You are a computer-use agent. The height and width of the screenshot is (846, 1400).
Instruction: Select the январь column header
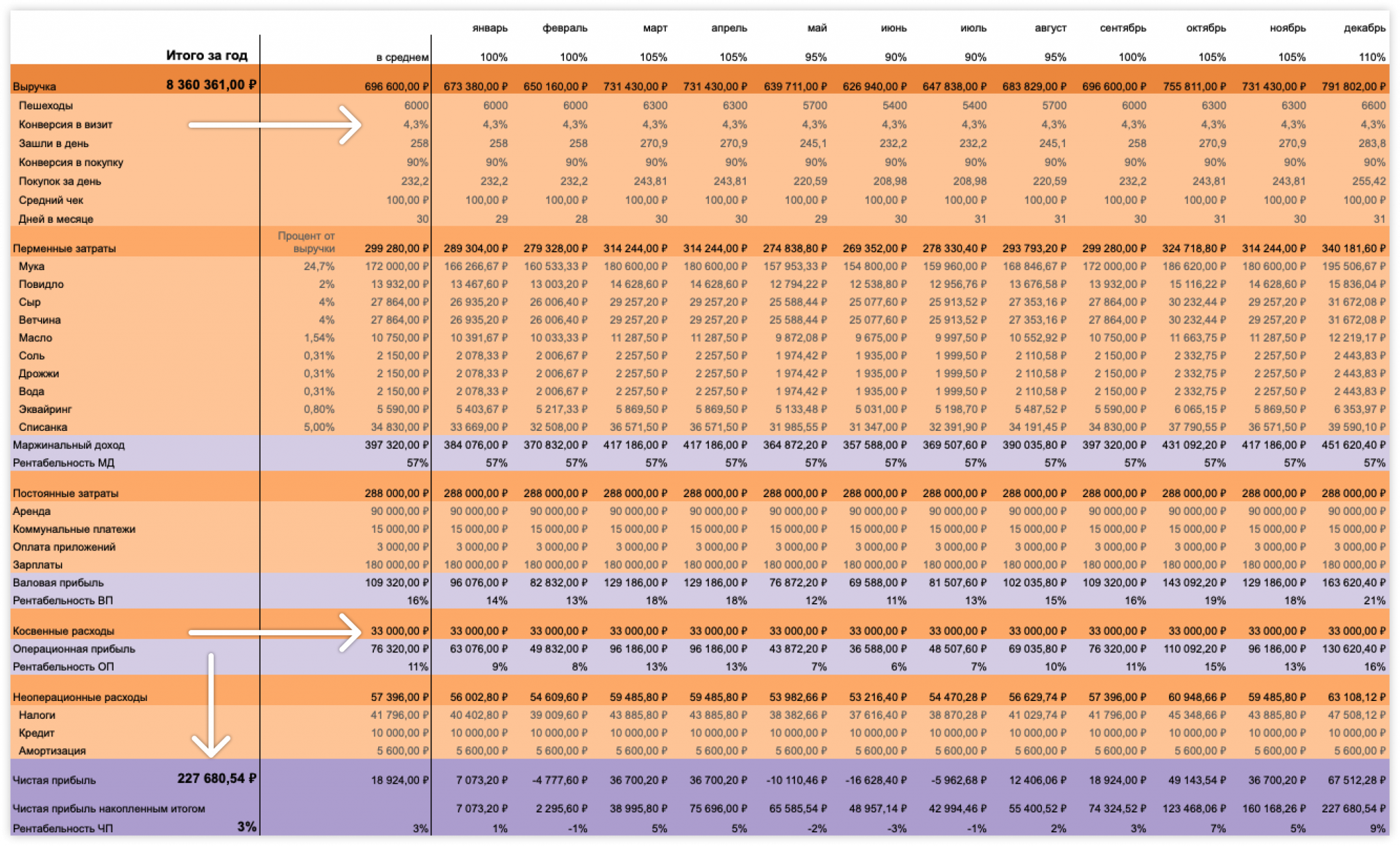pyautogui.click(x=489, y=28)
